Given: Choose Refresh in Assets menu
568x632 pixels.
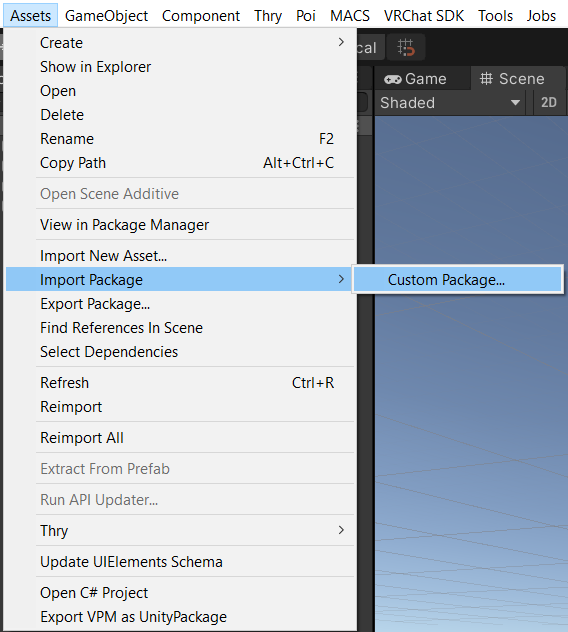Looking at the screenshot, I should click(x=179, y=383).
